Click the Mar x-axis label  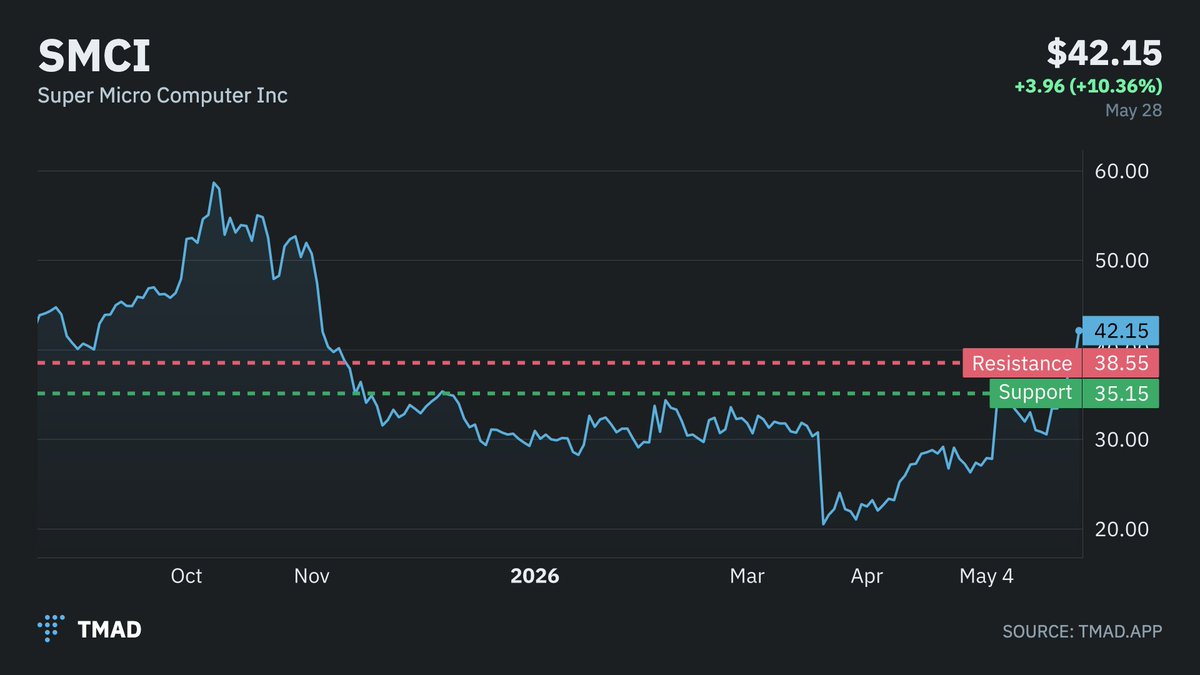[747, 577]
